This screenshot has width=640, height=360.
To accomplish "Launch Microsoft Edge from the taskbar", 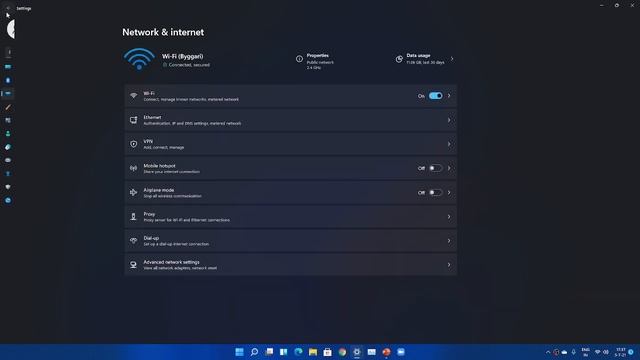I will (x=298, y=352).
